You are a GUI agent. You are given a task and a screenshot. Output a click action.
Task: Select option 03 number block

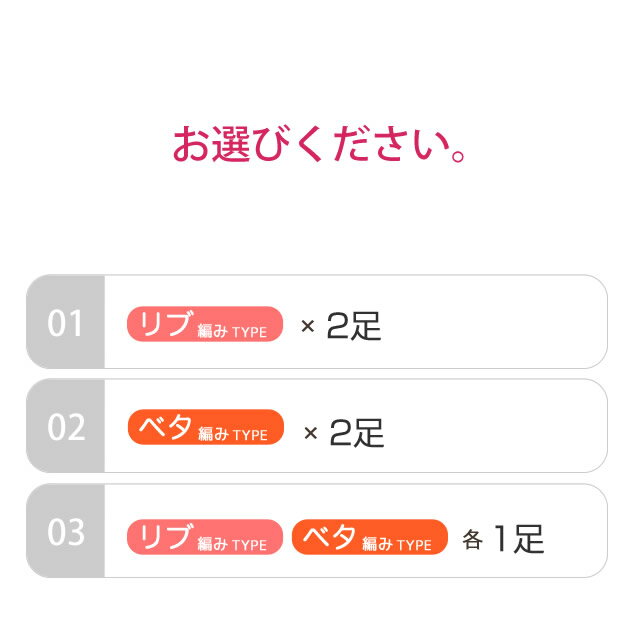coord(65,531)
